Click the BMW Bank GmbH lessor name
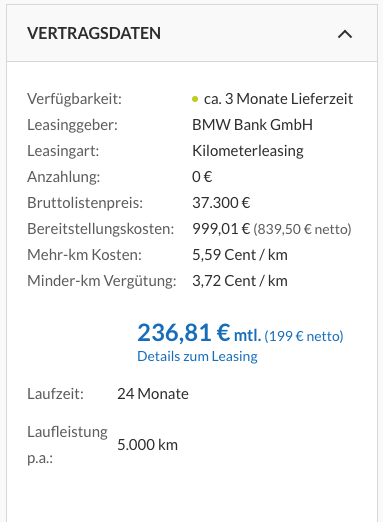383x522 pixels. [x=252, y=125]
